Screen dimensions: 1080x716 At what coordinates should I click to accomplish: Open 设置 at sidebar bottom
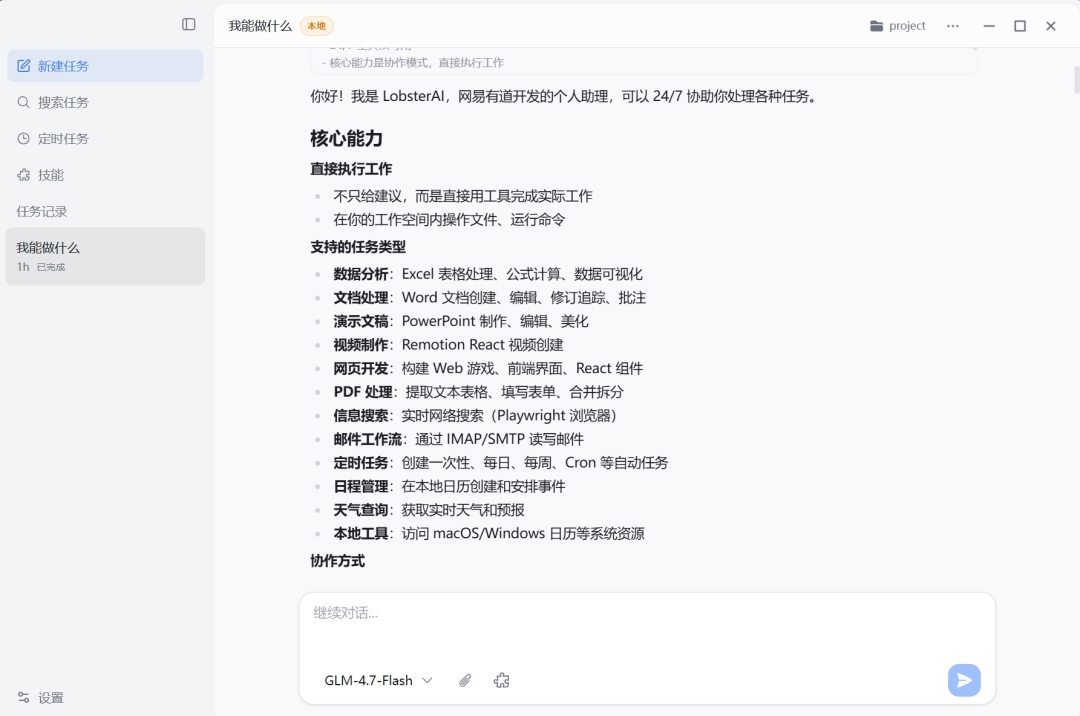41,697
